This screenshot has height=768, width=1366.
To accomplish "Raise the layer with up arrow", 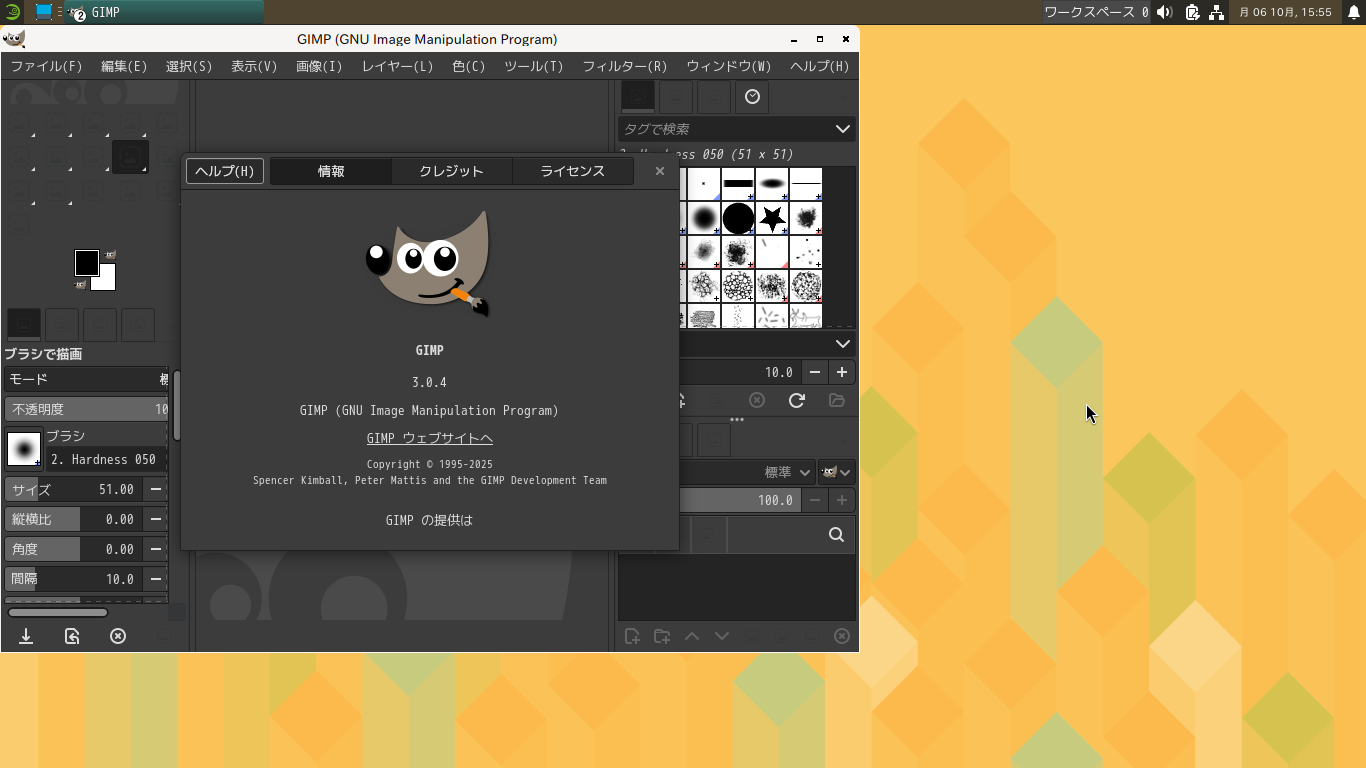I will [x=692, y=636].
